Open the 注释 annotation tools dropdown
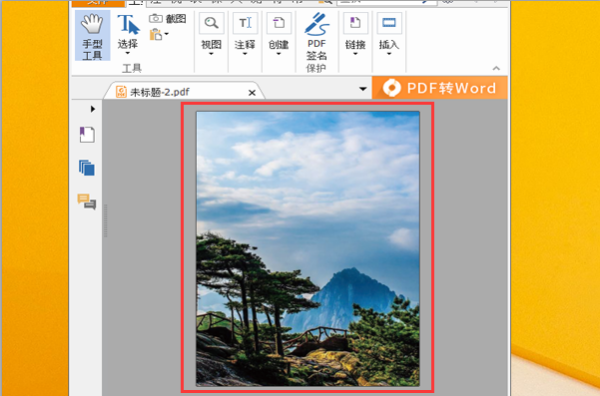 pos(245,35)
